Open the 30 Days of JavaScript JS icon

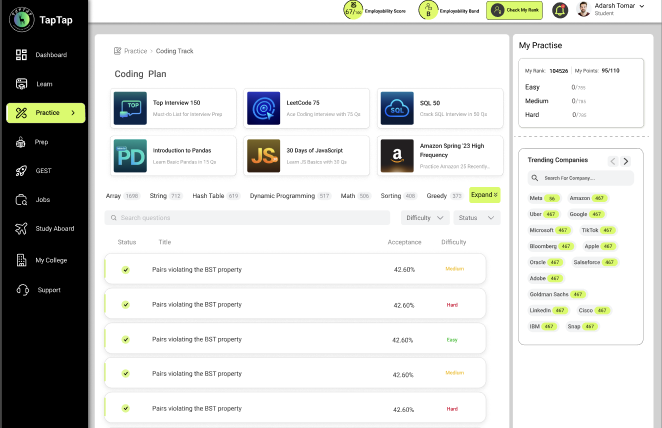[x=263, y=156]
